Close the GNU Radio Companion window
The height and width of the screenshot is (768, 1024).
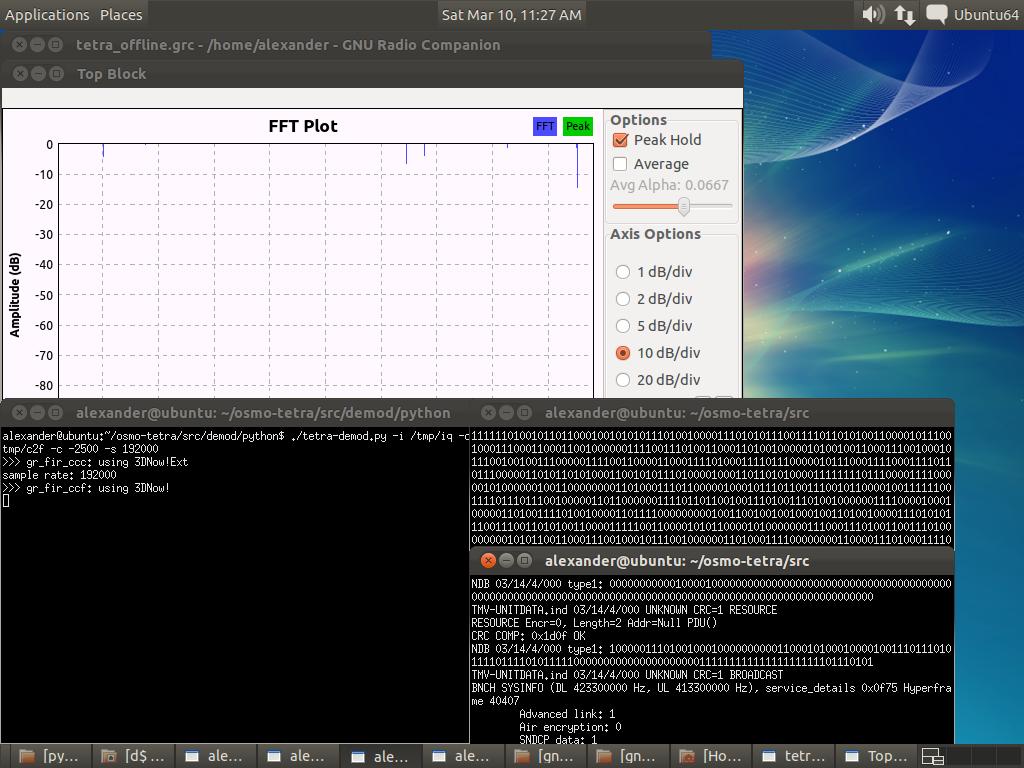point(20,44)
